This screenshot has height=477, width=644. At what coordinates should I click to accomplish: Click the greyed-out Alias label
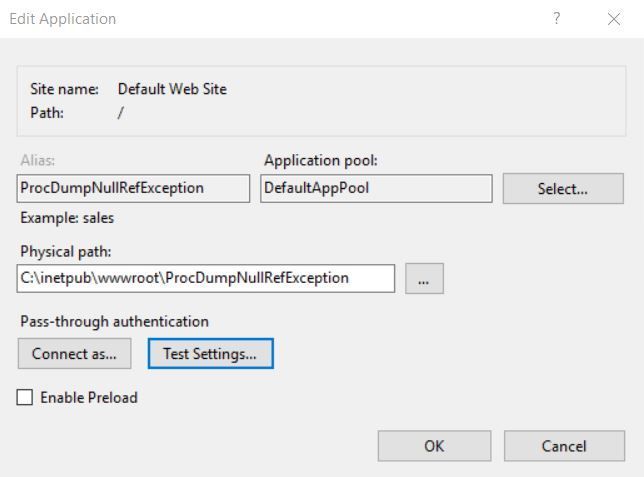[37, 160]
